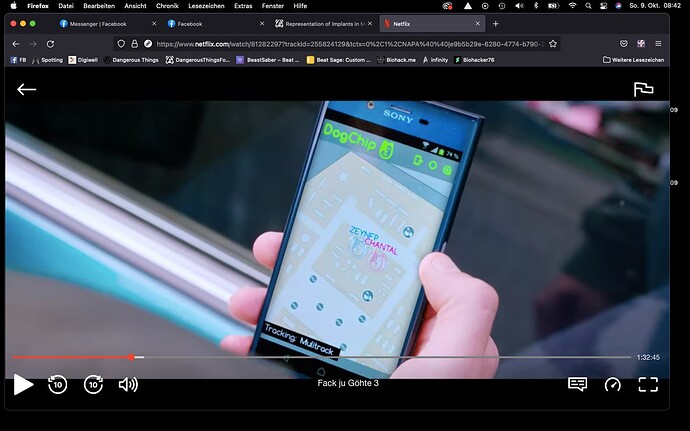Play the Netflix video
Screen dimensions: 690x431
click(23, 384)
